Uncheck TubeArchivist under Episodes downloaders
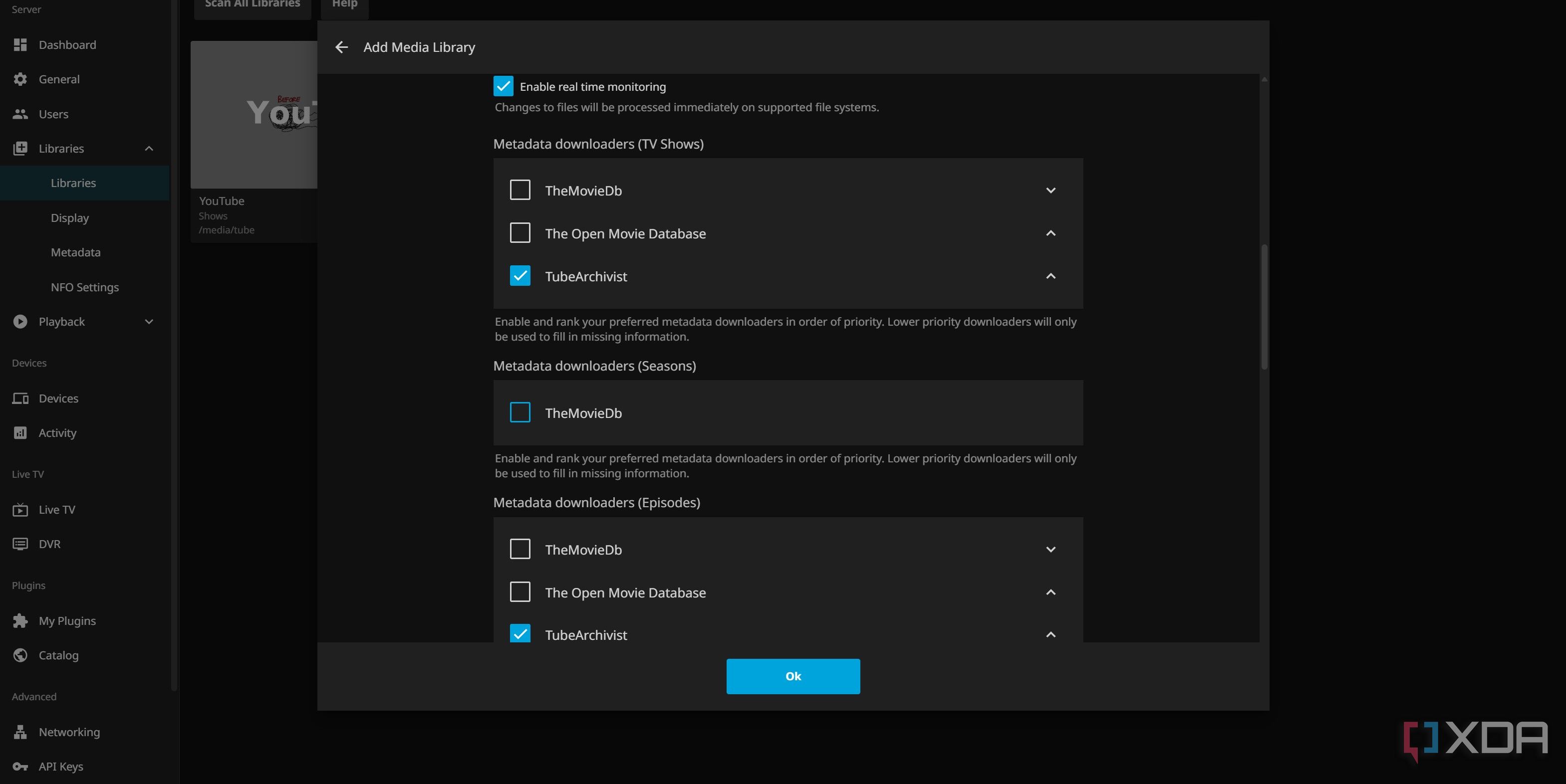Image resolution: width=1566 pixels, height=784 pixels. pyautogui.click(x=520, y=634)
